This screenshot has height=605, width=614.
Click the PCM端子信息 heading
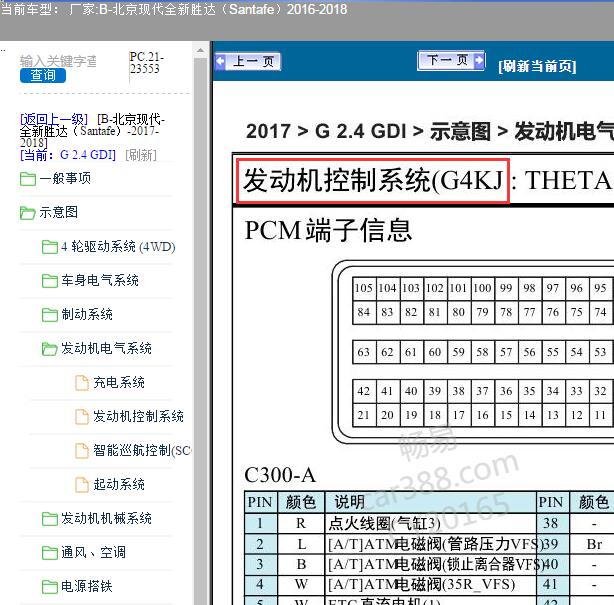[x=328, y=230]
